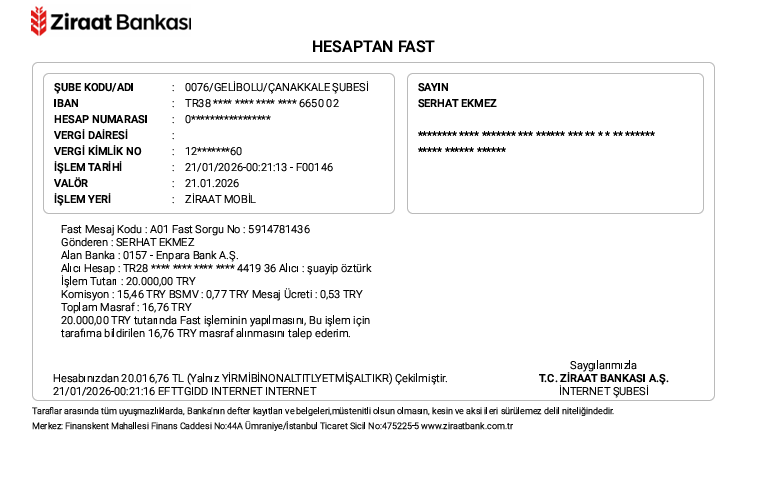Select transaction date 21/01/2026-00:21:13 - F00146
The width and height of the screenshot is (757, 485).
(259, 167)
